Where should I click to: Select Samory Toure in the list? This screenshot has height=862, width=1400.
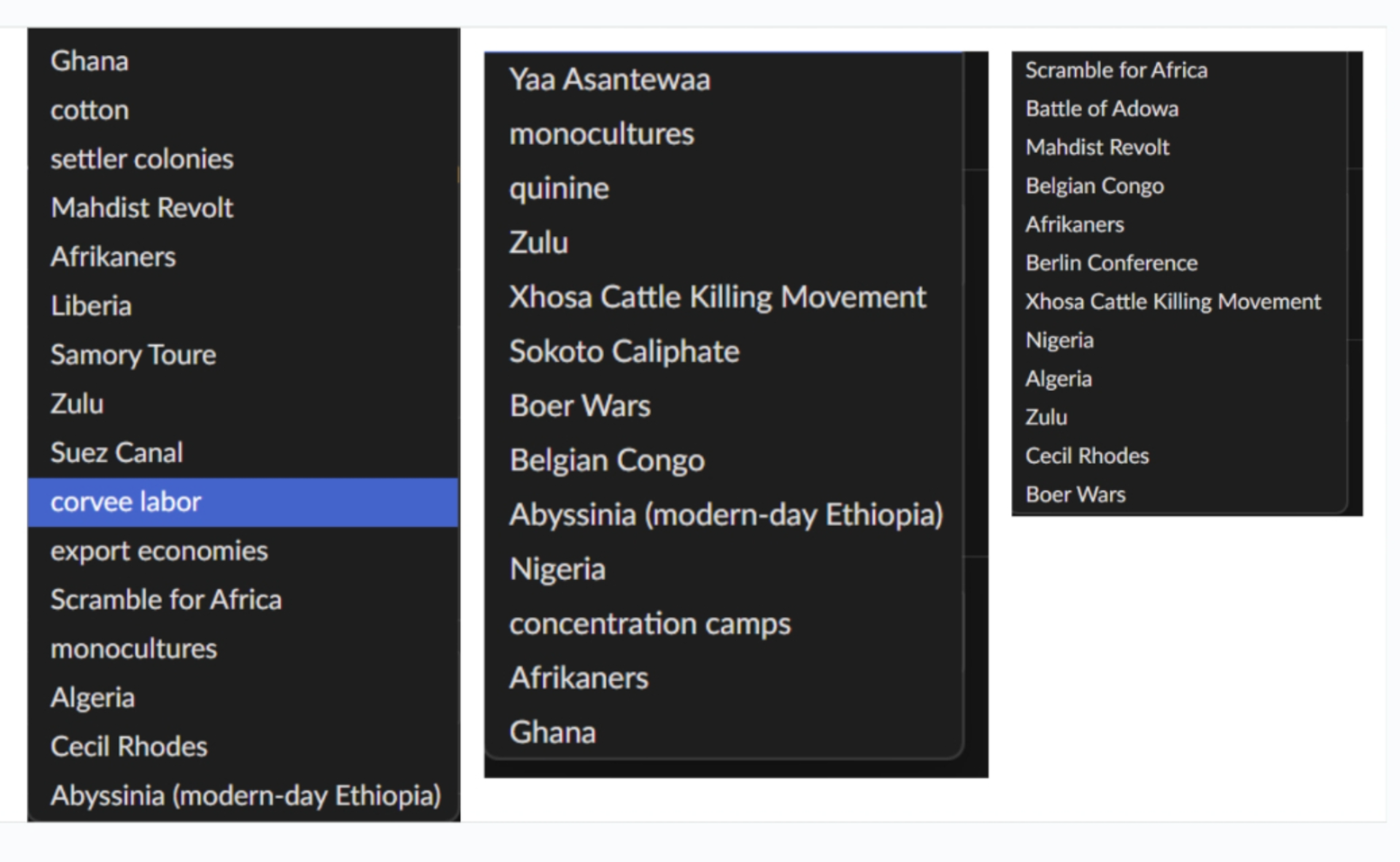point(243,355)
